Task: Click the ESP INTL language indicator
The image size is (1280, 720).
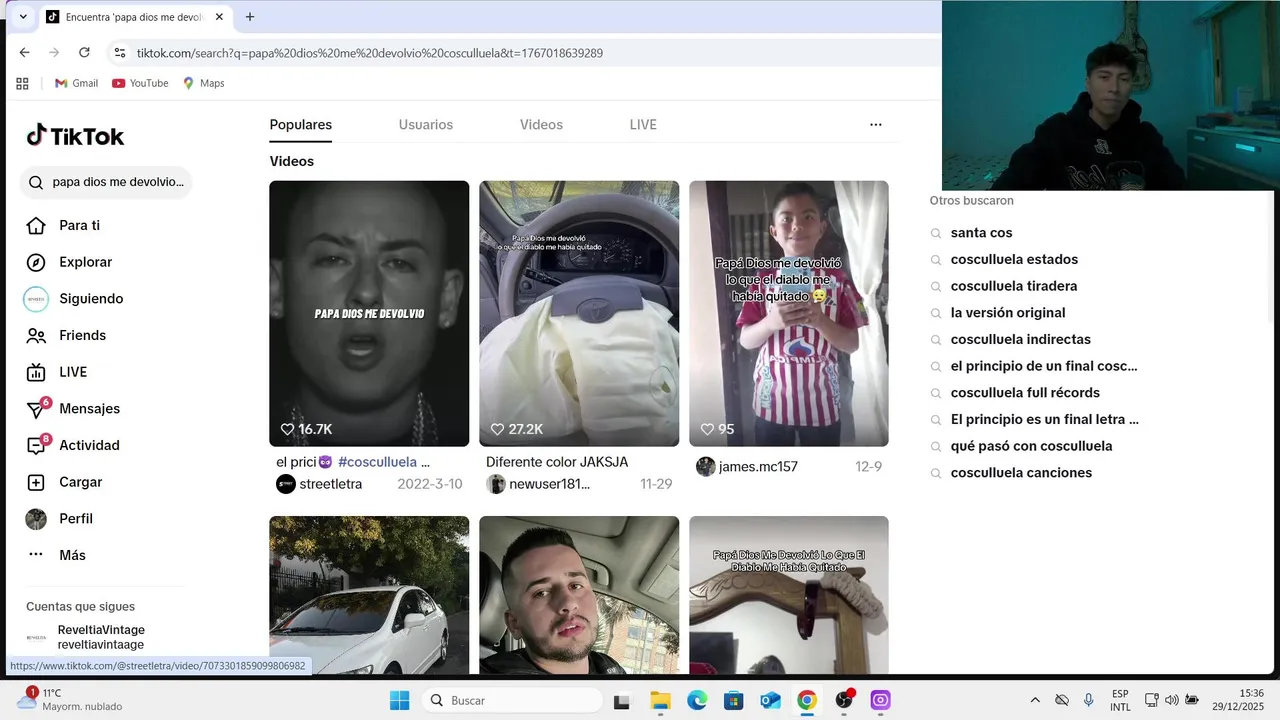Action: pyautogui.click(x=1120, y=700)
